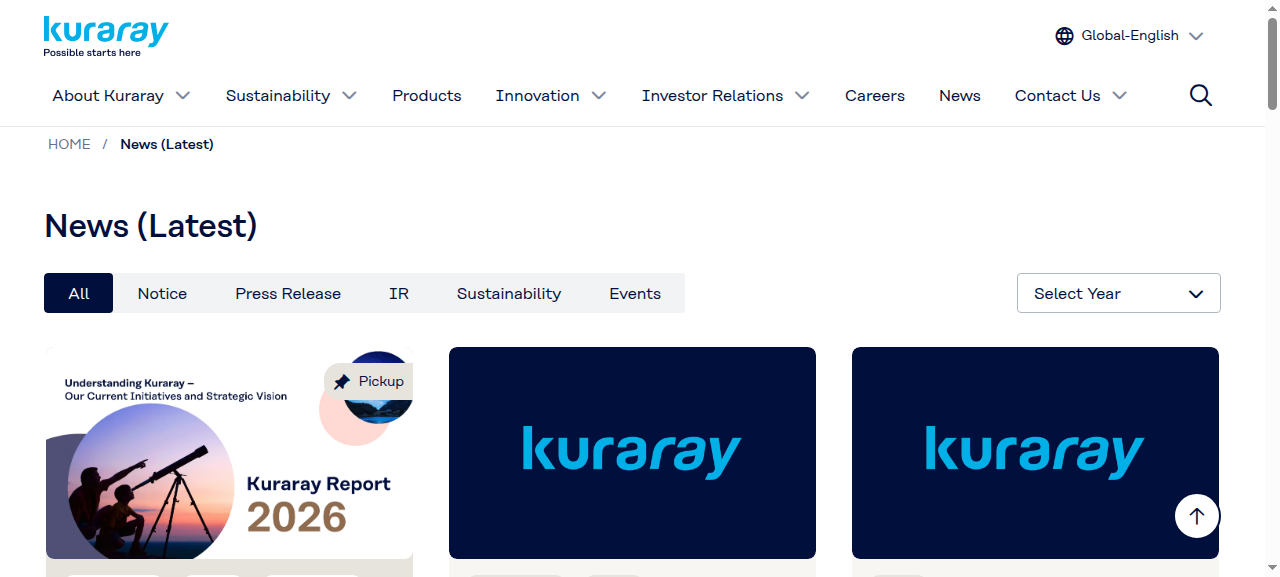Switch to the Press Release tab
1280x577 pixels.
tap(288, 293)
